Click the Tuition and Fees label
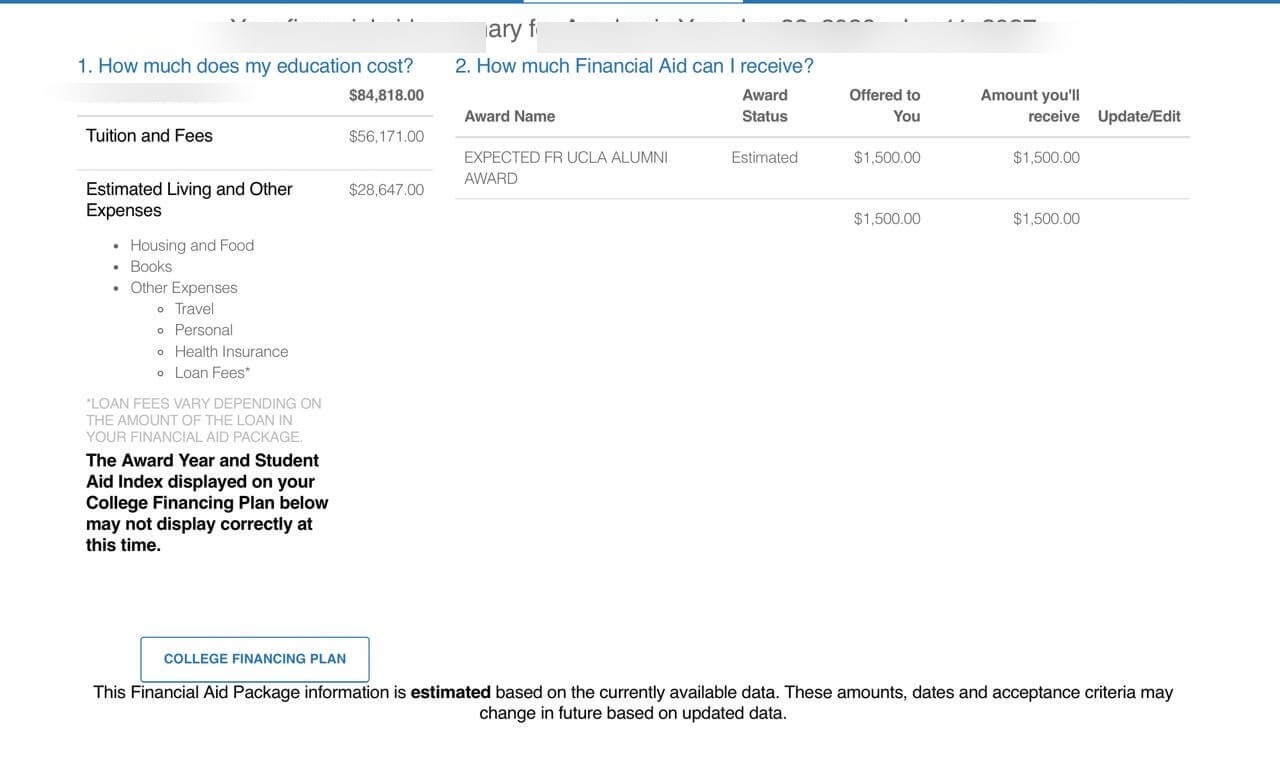 coord(149,136)
